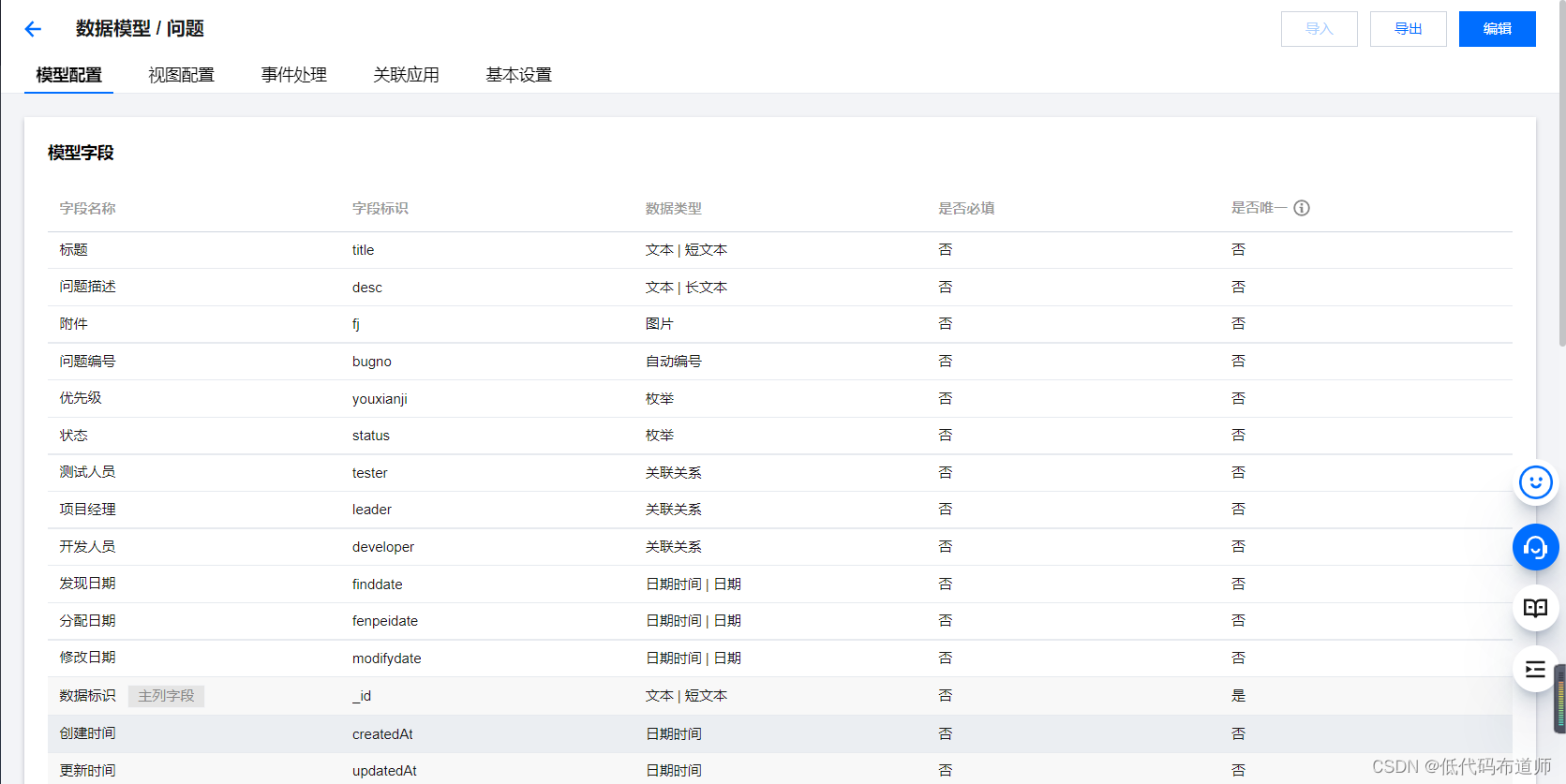The image size is (1566, 784).
Task: Click the tester identifier cell
Action: [370, 473]
